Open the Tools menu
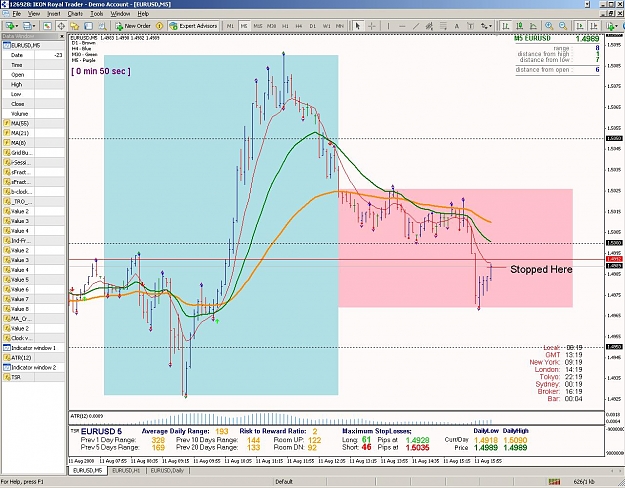Image resolution: width=625 pixels, height=488 pixels. coord(96,14)
